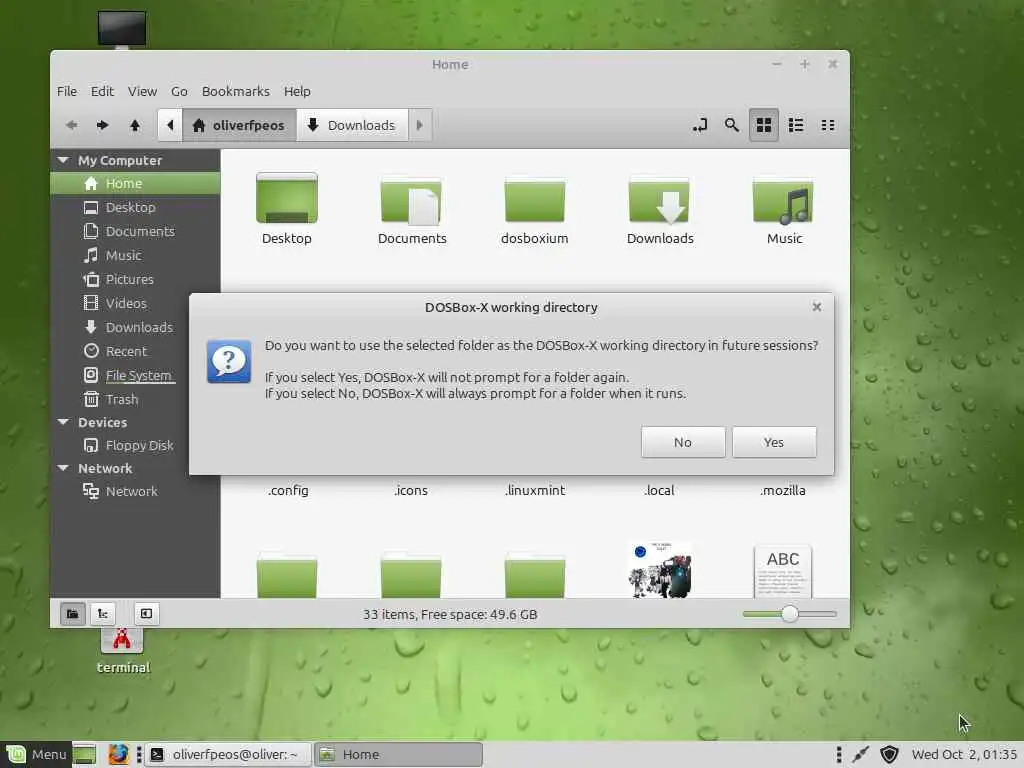Select the .icons folder label
Image resolution: width=1024 pixels, height=768 pixels.
(411, 490)
